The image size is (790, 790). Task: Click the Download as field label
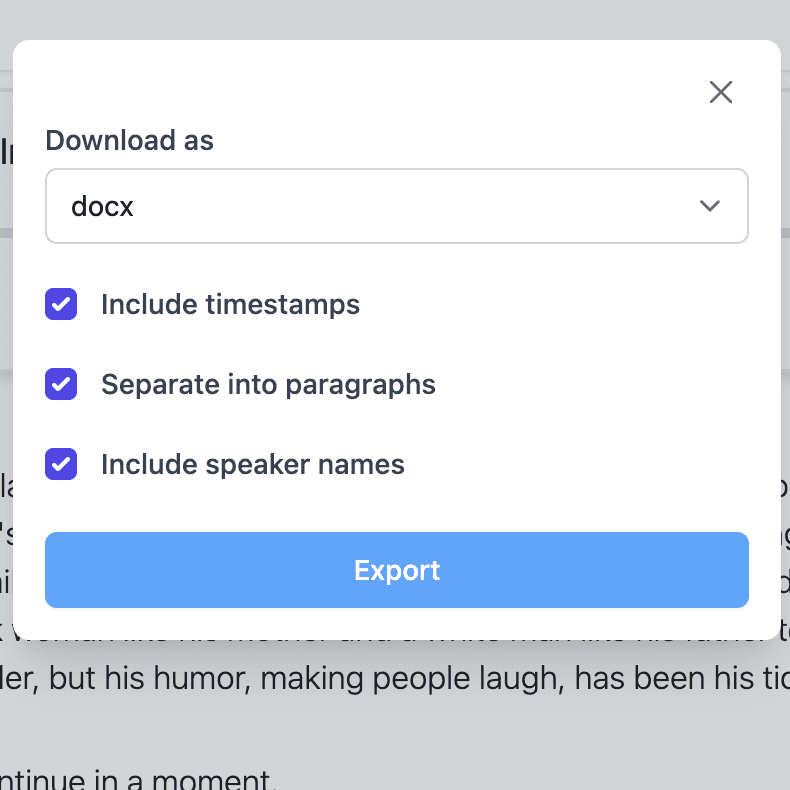pos(130,140)
